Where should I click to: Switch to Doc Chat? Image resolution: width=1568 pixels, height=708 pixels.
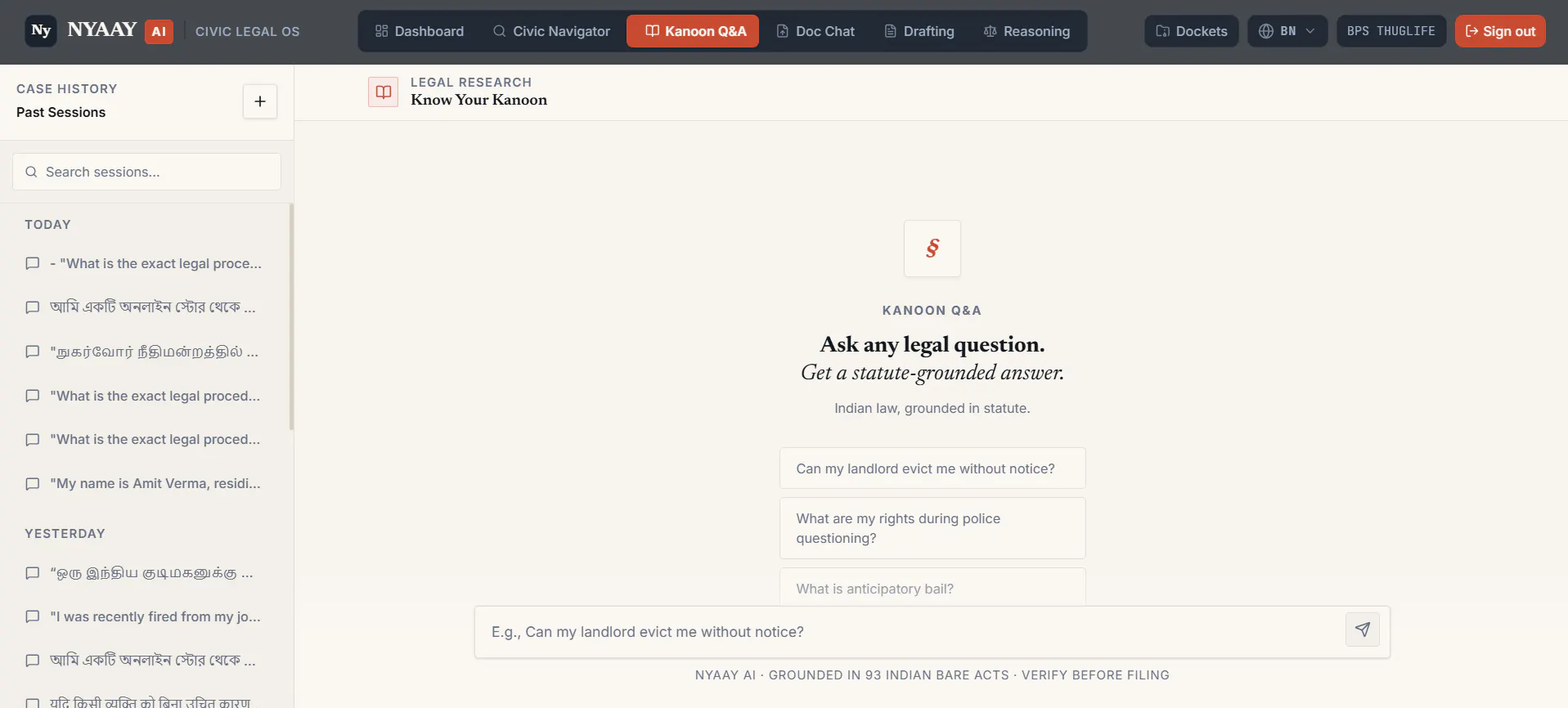pos(815,31)
